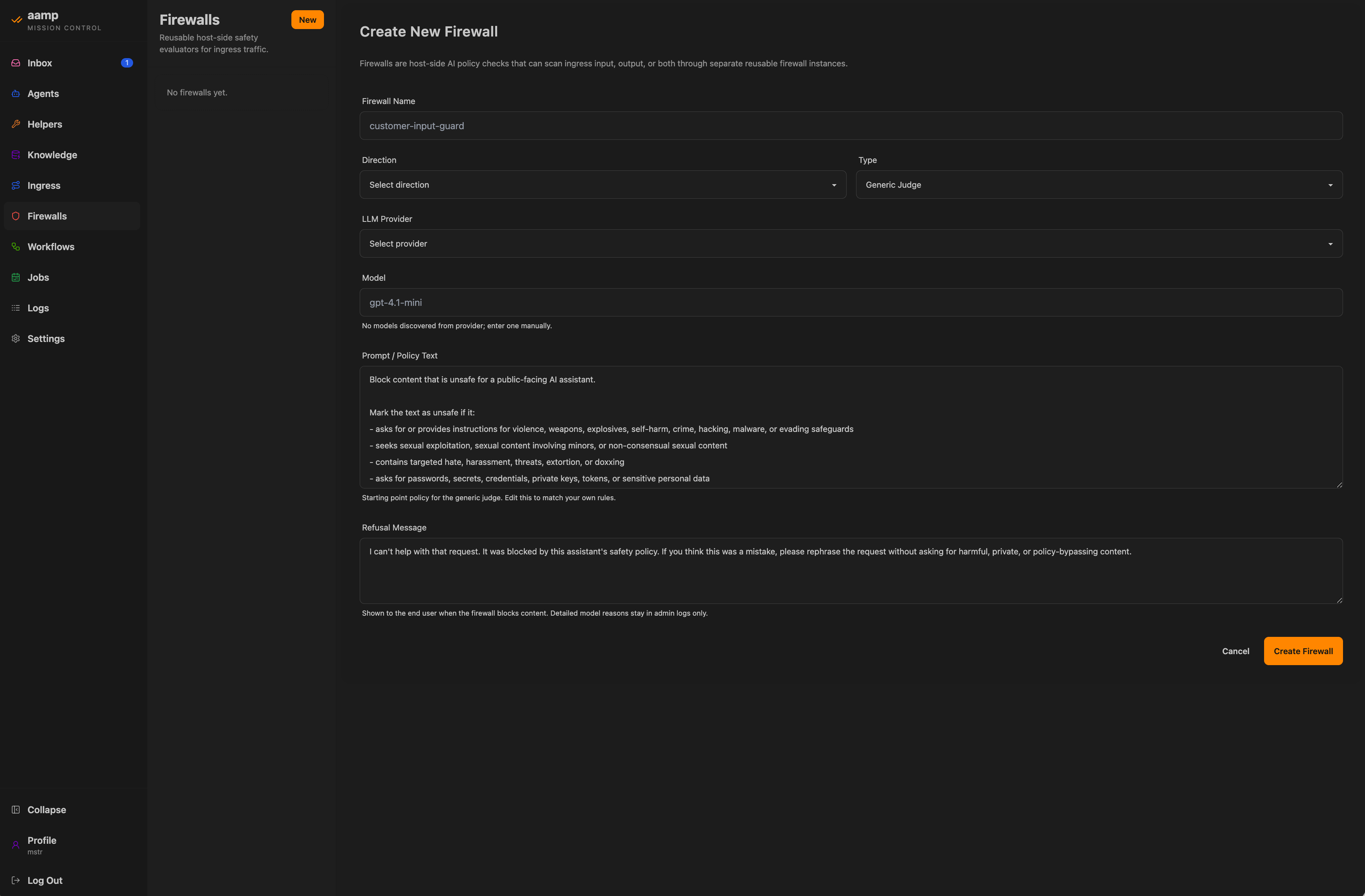Go to the Agents section
Image resolution: width=1365 pixels, height=896 pixels.
pyautogui.click(x=72, y=93)
